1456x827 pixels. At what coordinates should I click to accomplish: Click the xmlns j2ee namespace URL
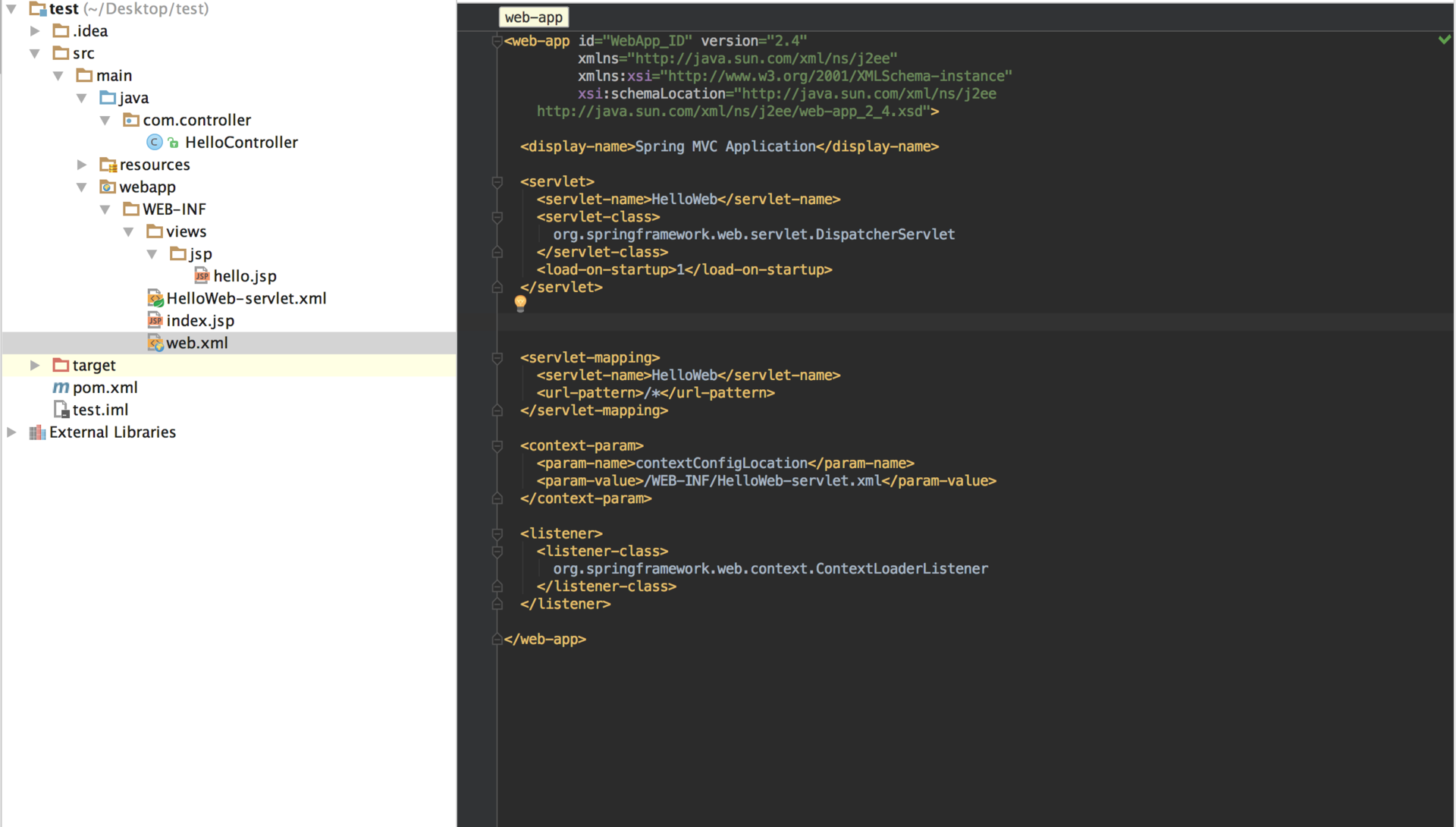pos(766,58)
